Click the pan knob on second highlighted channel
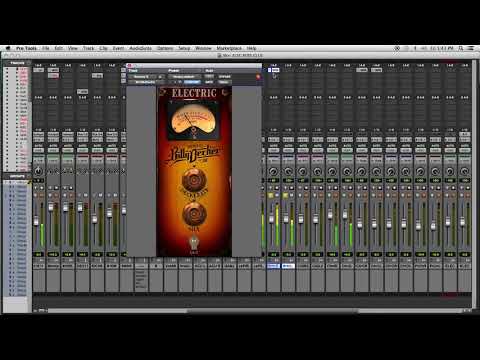This screenshot has width=480, height=360. [288, 171]
